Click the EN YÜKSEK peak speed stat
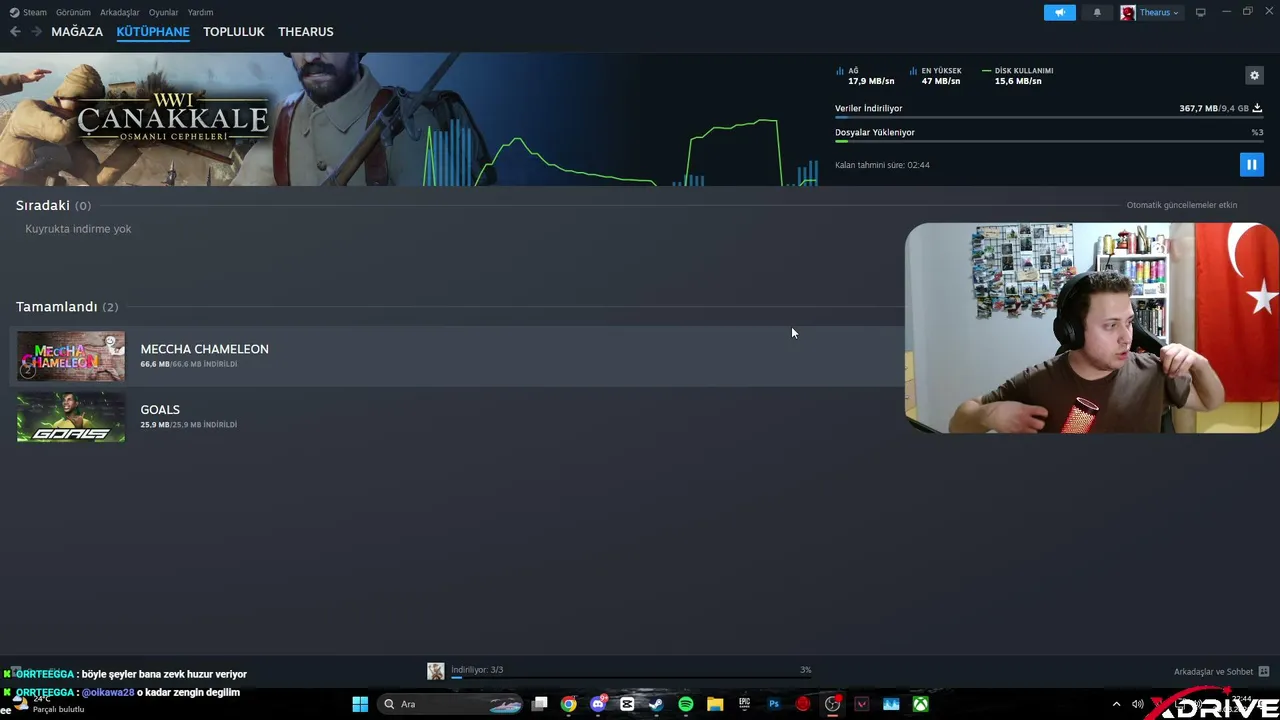The width and height of the screenshot is (1280, 720). [x=936, y=76]
